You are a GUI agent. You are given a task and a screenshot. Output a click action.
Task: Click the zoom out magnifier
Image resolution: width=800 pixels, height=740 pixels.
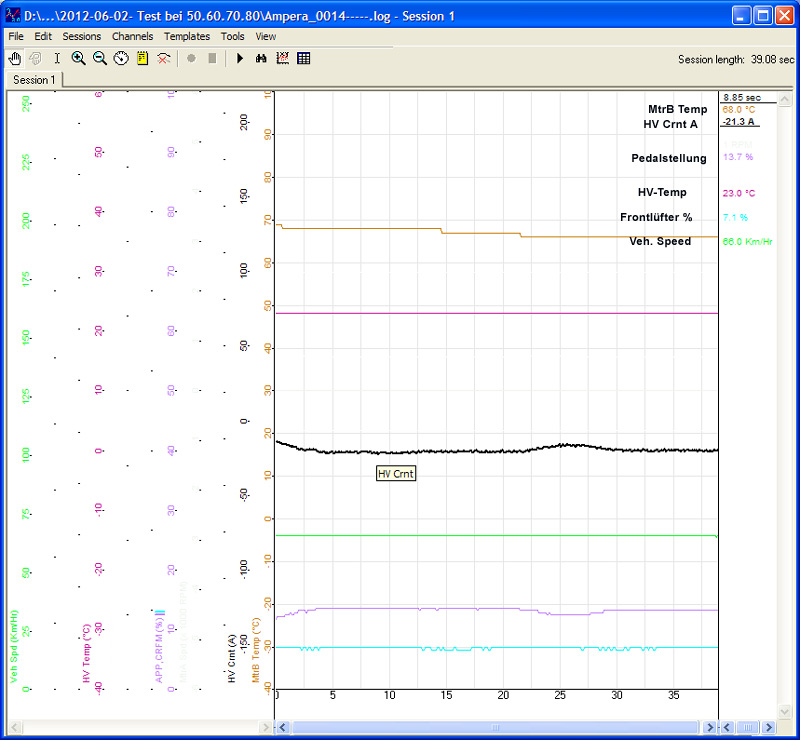100,59
